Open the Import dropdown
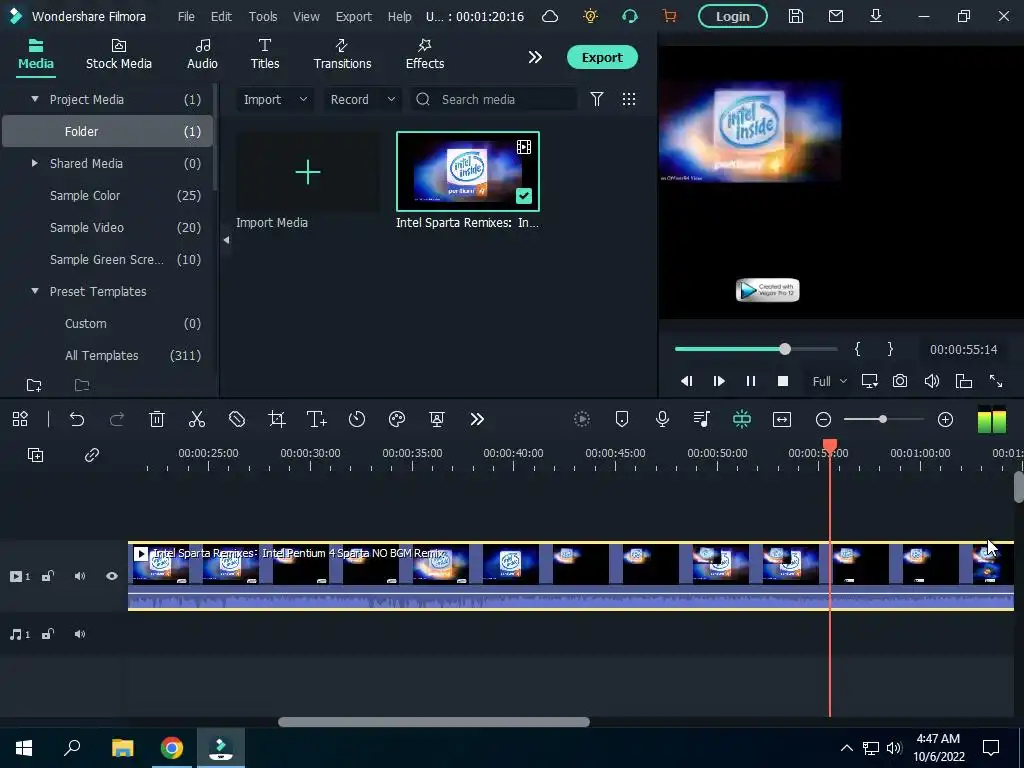Screen dimensions: 1024x768 [275, 99]
